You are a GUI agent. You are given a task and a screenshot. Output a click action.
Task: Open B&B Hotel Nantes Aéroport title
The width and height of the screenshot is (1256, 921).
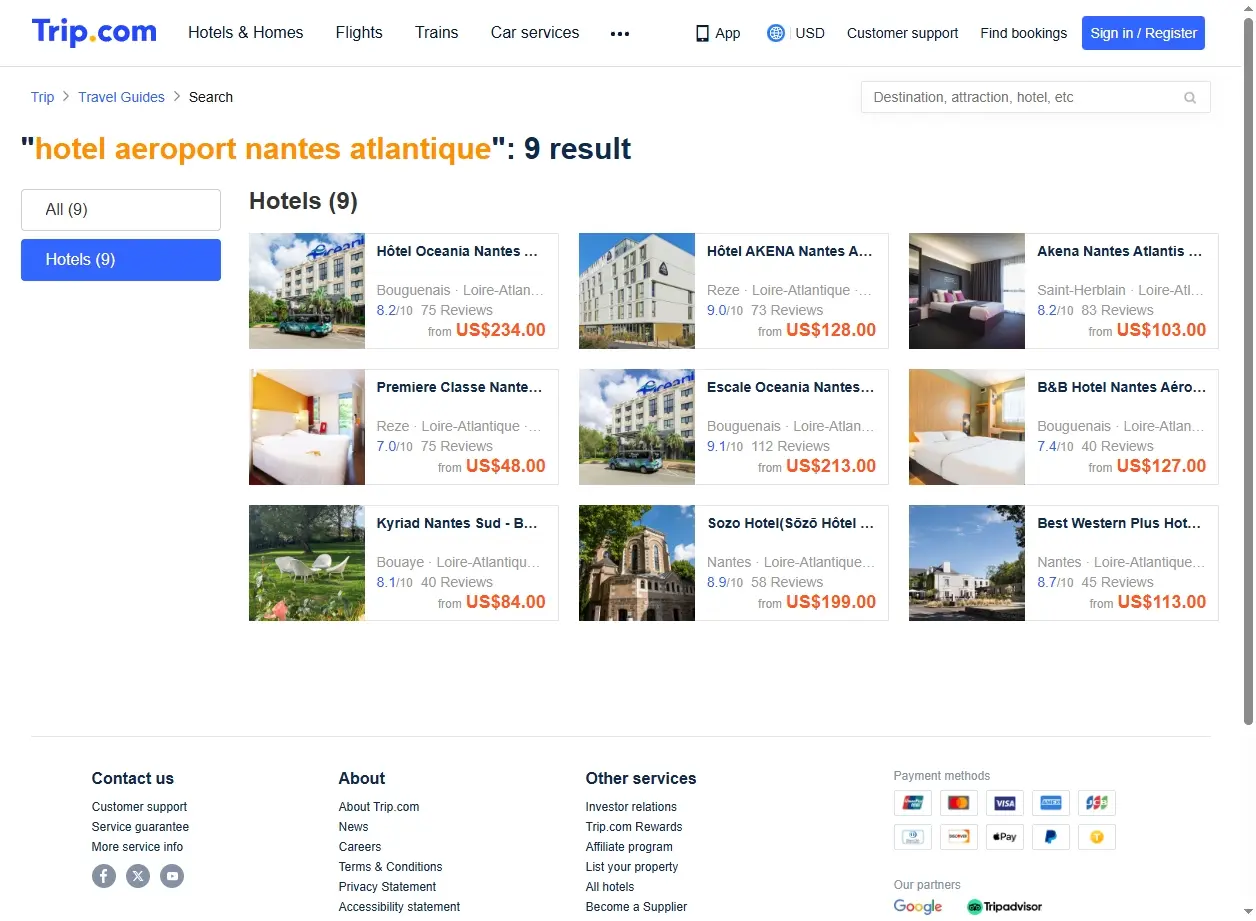pyautogui.click(x=1121, y=387)
